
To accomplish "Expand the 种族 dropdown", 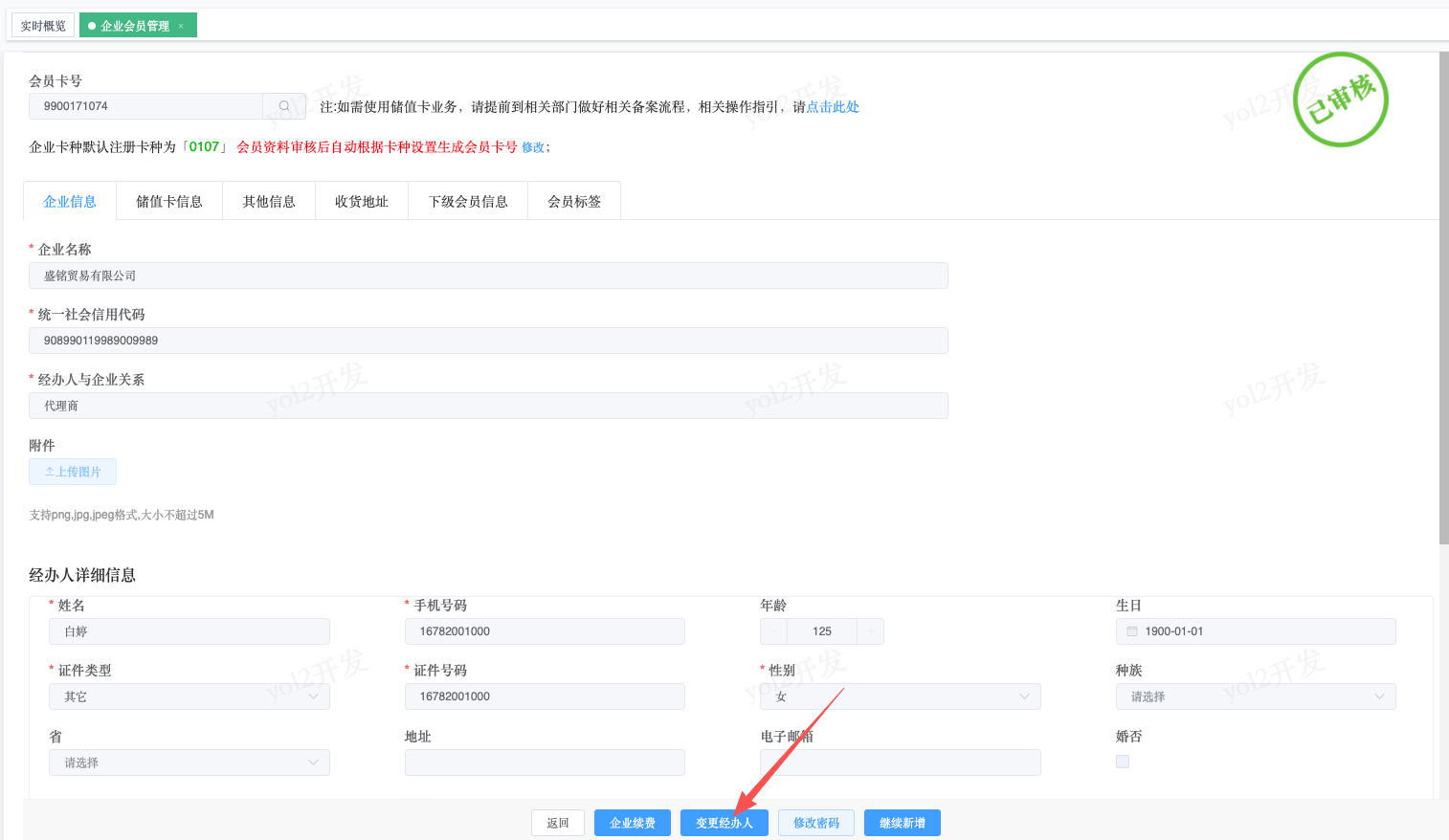I will click(1256, 696).
